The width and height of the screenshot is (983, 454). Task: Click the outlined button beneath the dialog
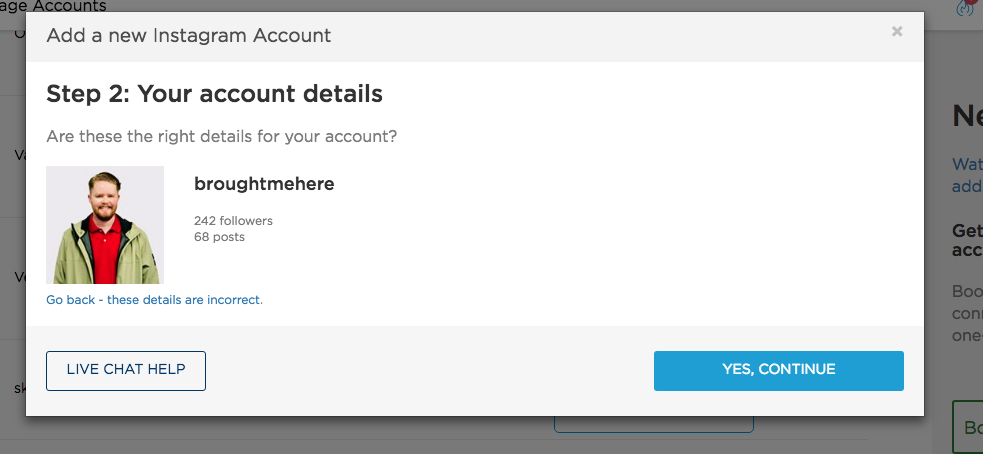tap(654, 425)
